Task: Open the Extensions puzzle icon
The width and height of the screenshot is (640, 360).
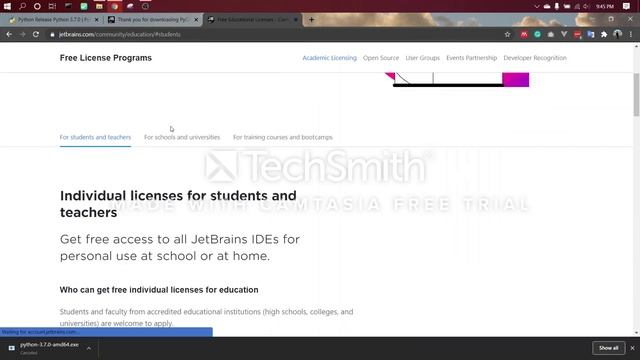Action: (x=604, y=35)
